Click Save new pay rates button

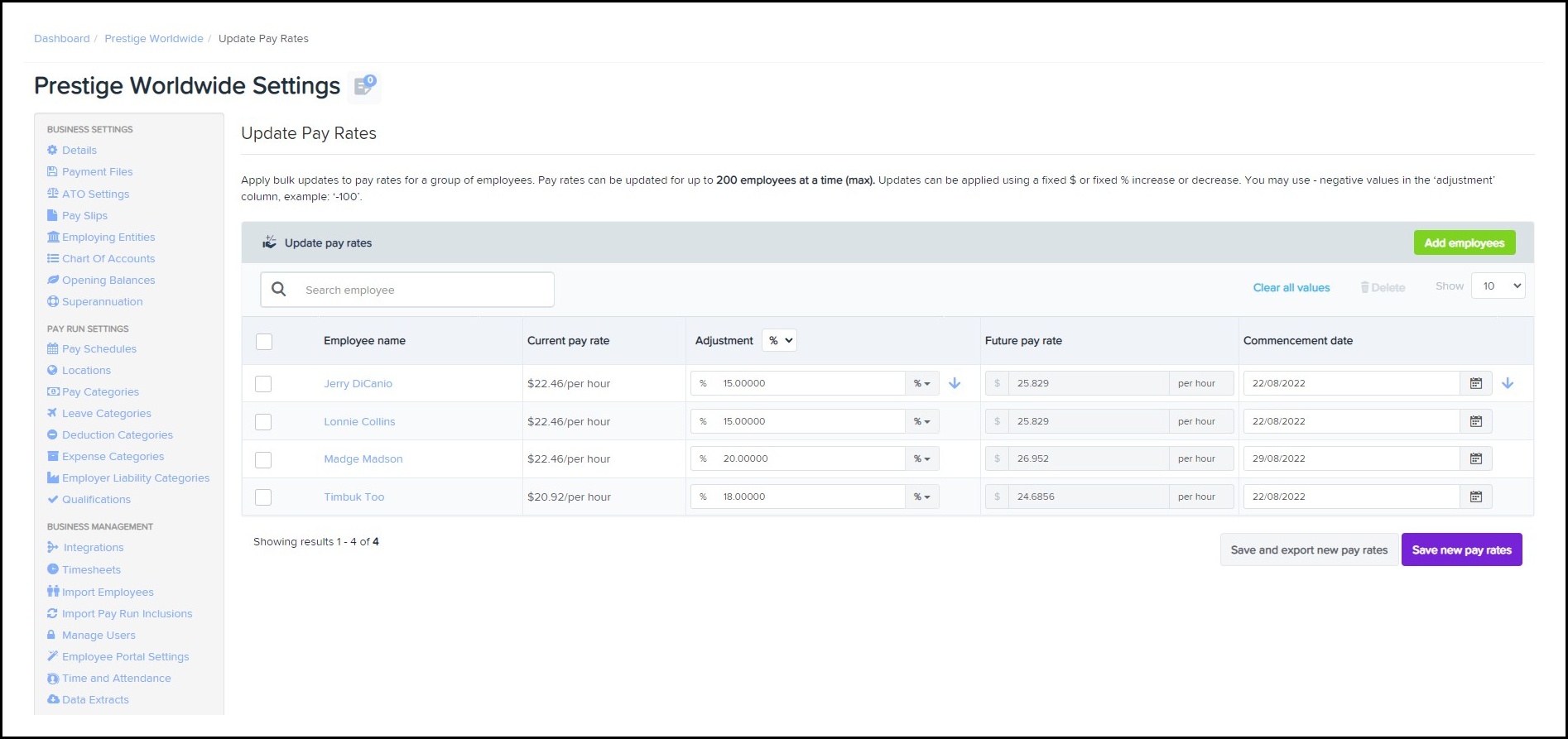(1461, 549)
